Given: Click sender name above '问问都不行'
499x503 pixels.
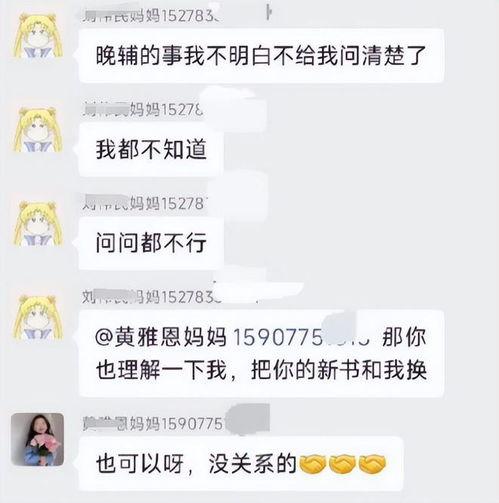Looking at the screenshot, I should tap(145, 203).
